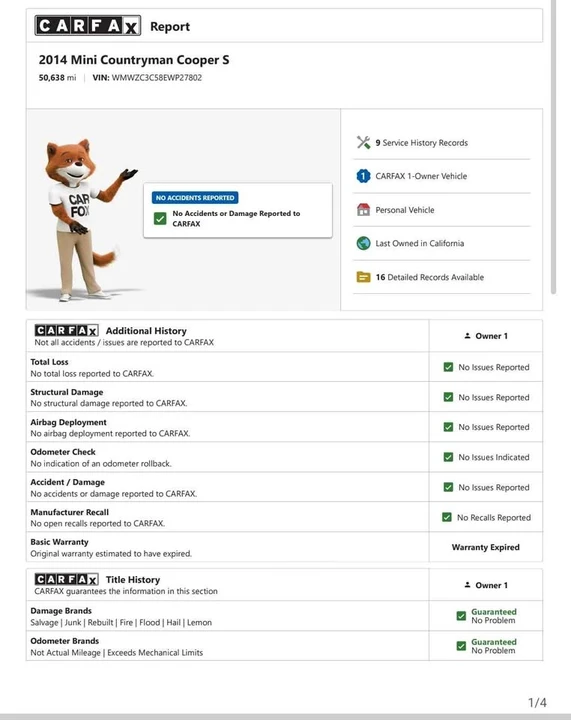Click the CARFAX logo beside Title History
Image resolution: width=571 pixels, height=720 pixels.
point(67,579)
